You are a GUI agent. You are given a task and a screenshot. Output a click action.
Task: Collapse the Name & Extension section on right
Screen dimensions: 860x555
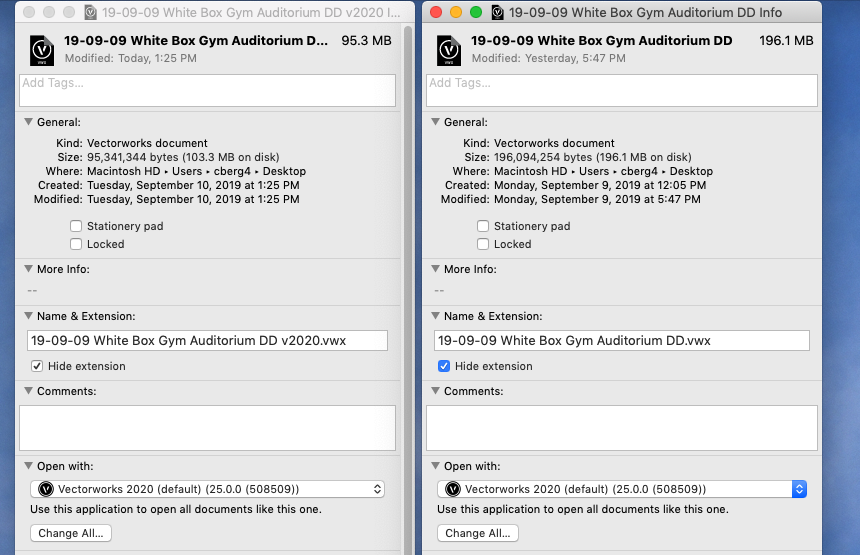434,316
